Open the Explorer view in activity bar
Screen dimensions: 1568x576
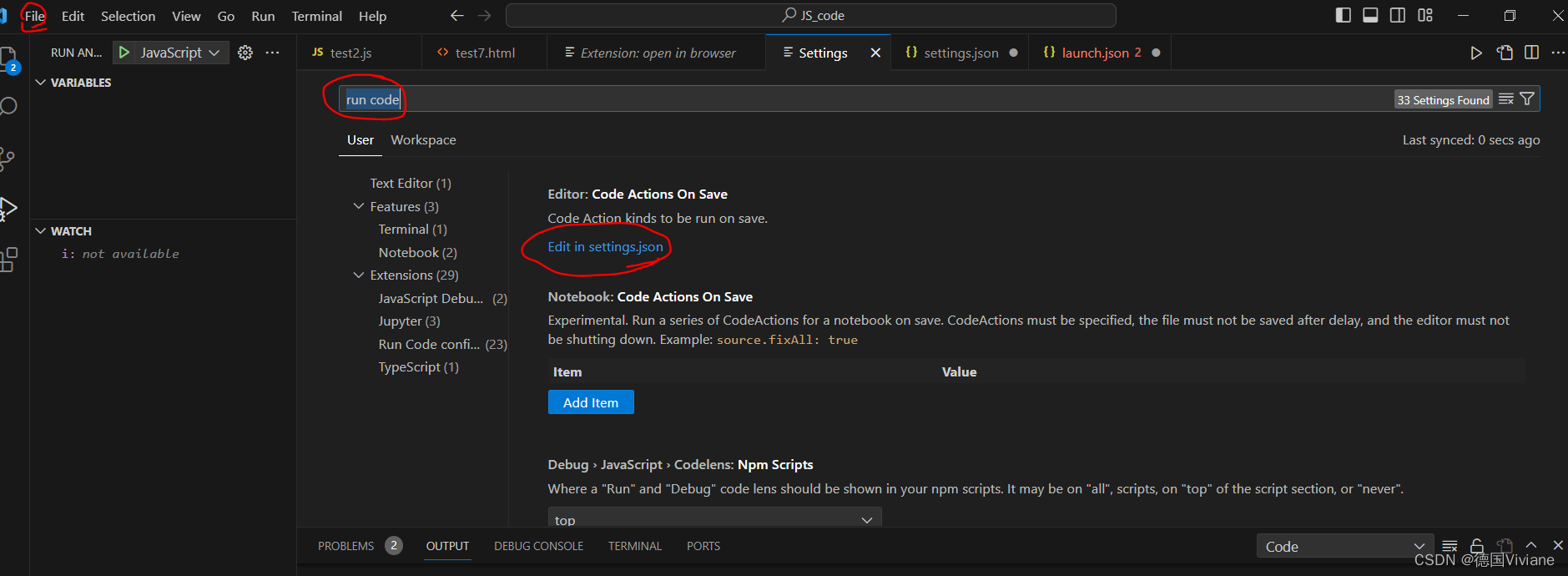(8, 57)
